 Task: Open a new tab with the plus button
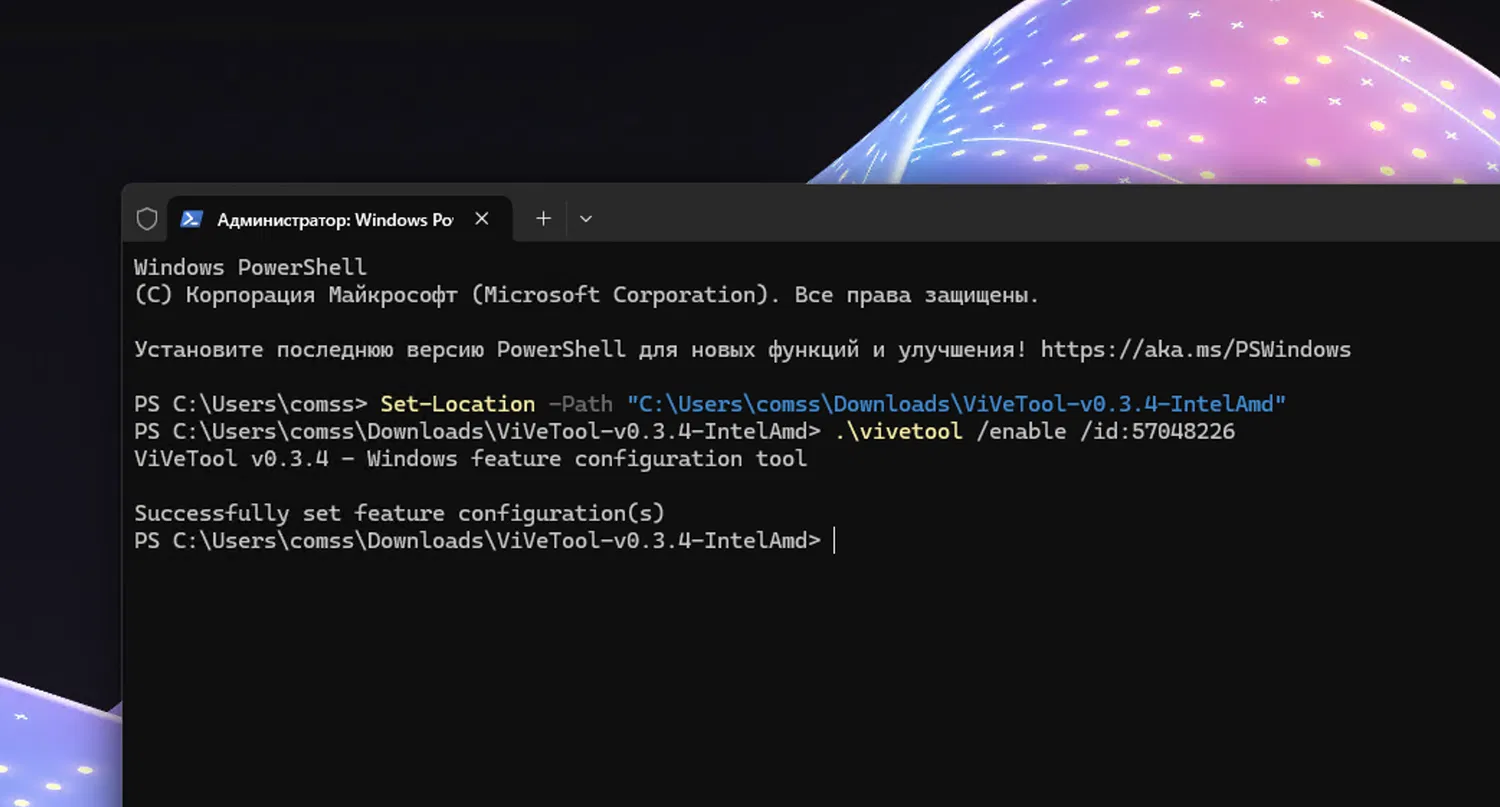coord(543,218)
